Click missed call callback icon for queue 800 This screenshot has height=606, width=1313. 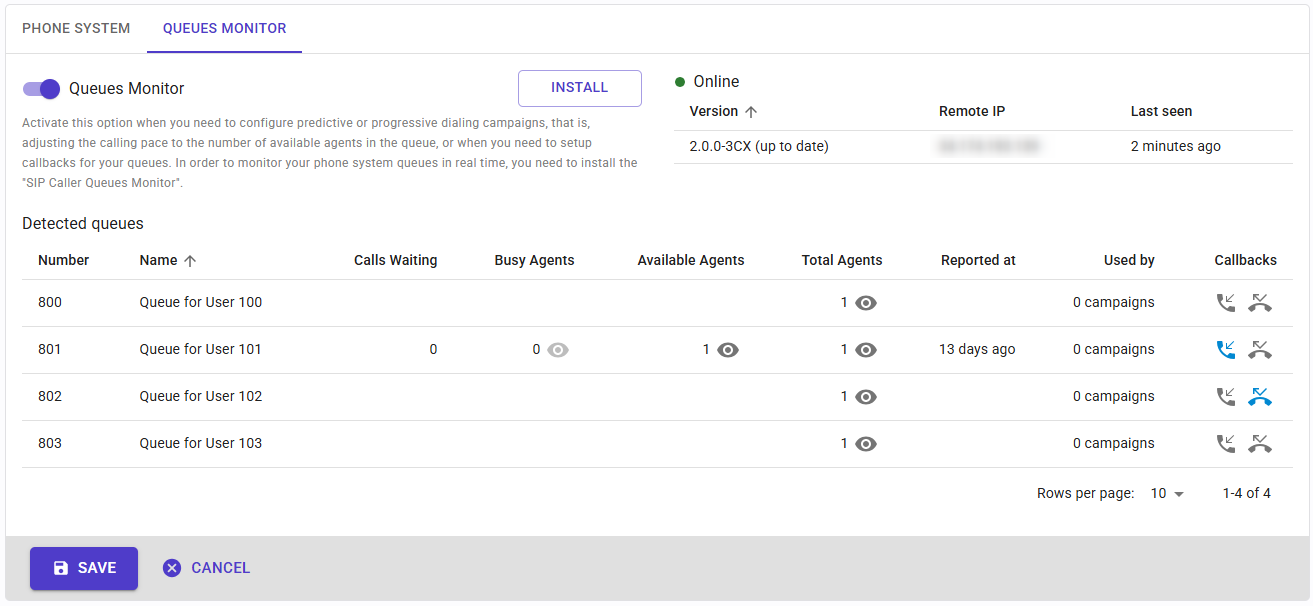(x=1260, y=303)
